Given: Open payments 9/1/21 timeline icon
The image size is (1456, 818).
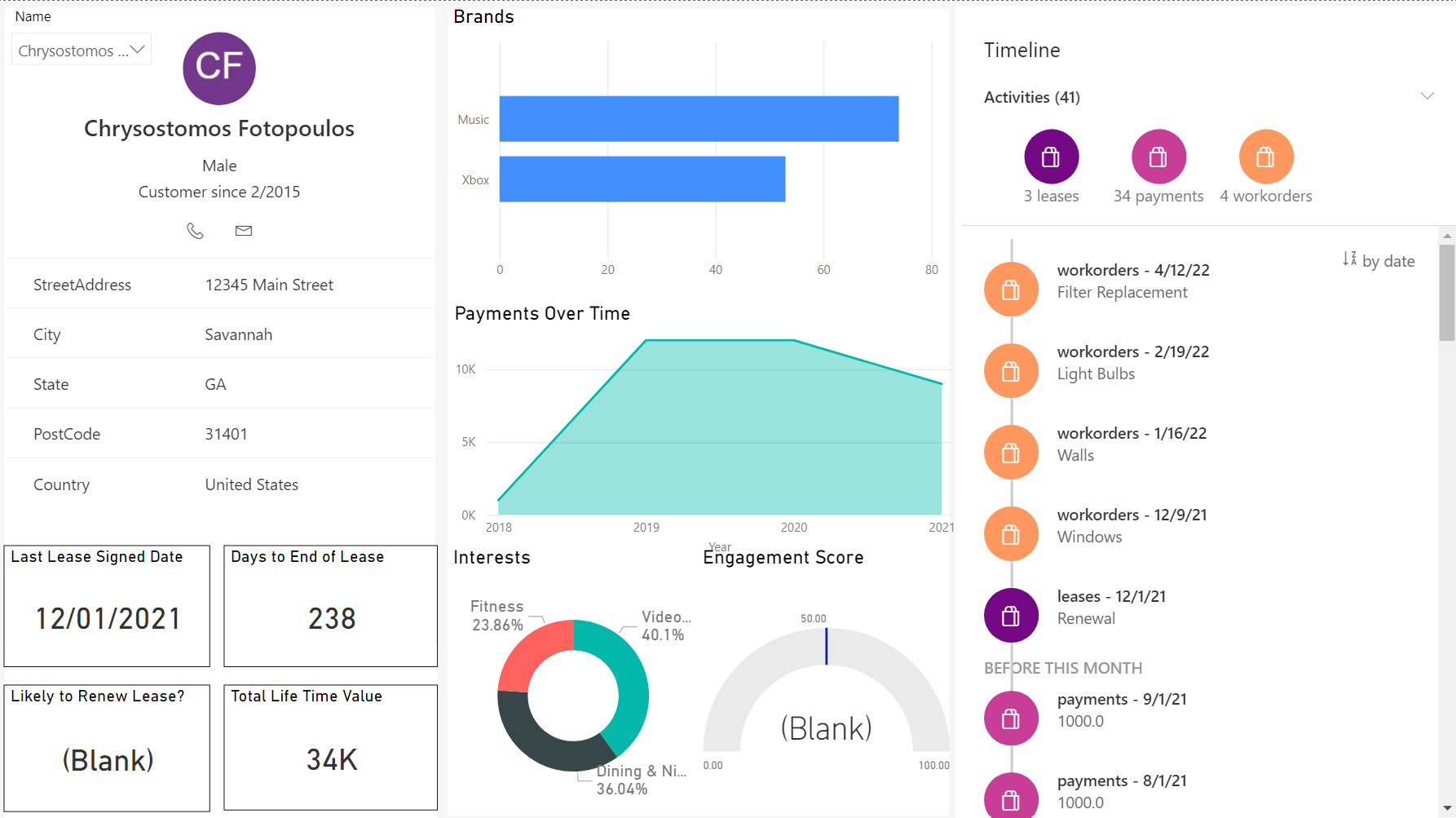Looking at the screenshot, I should (x=1011, y=719).
